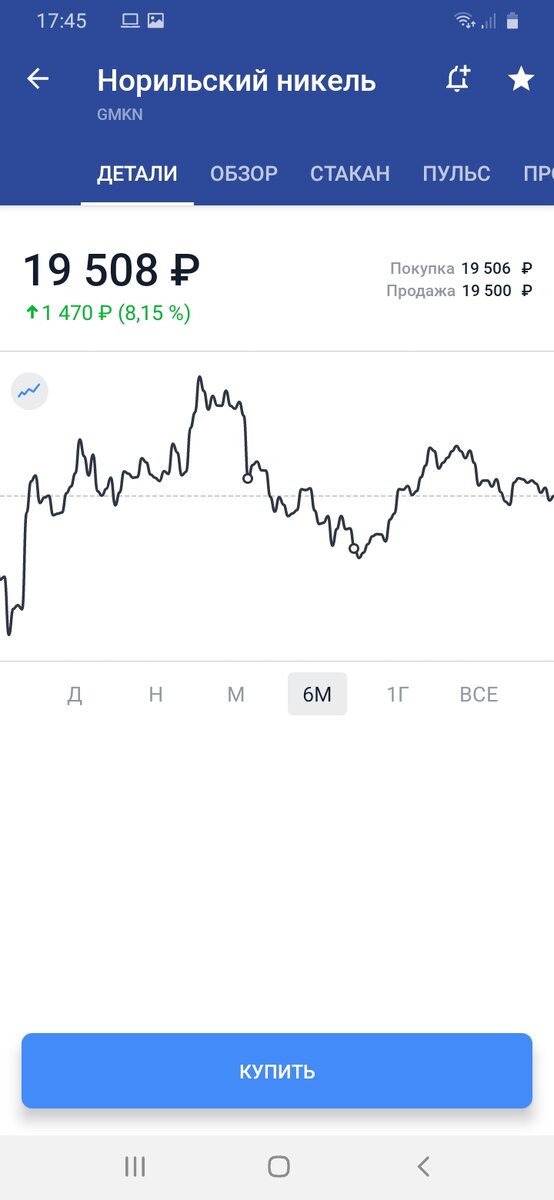The width and height of the screenshot is (554, 1200).
Task: Tap the Android home button
Action: tap(279, 1166)
